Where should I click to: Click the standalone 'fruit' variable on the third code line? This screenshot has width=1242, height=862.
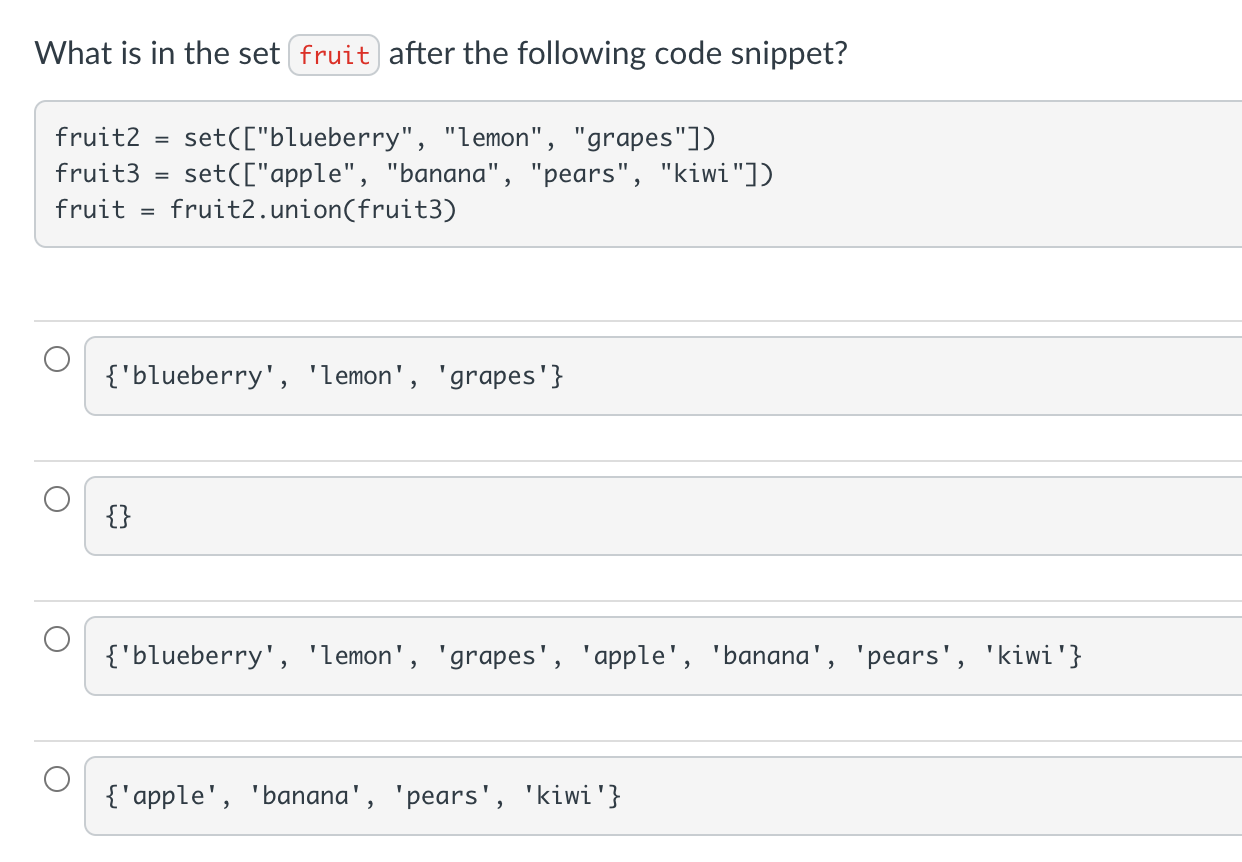pos(90,211)
